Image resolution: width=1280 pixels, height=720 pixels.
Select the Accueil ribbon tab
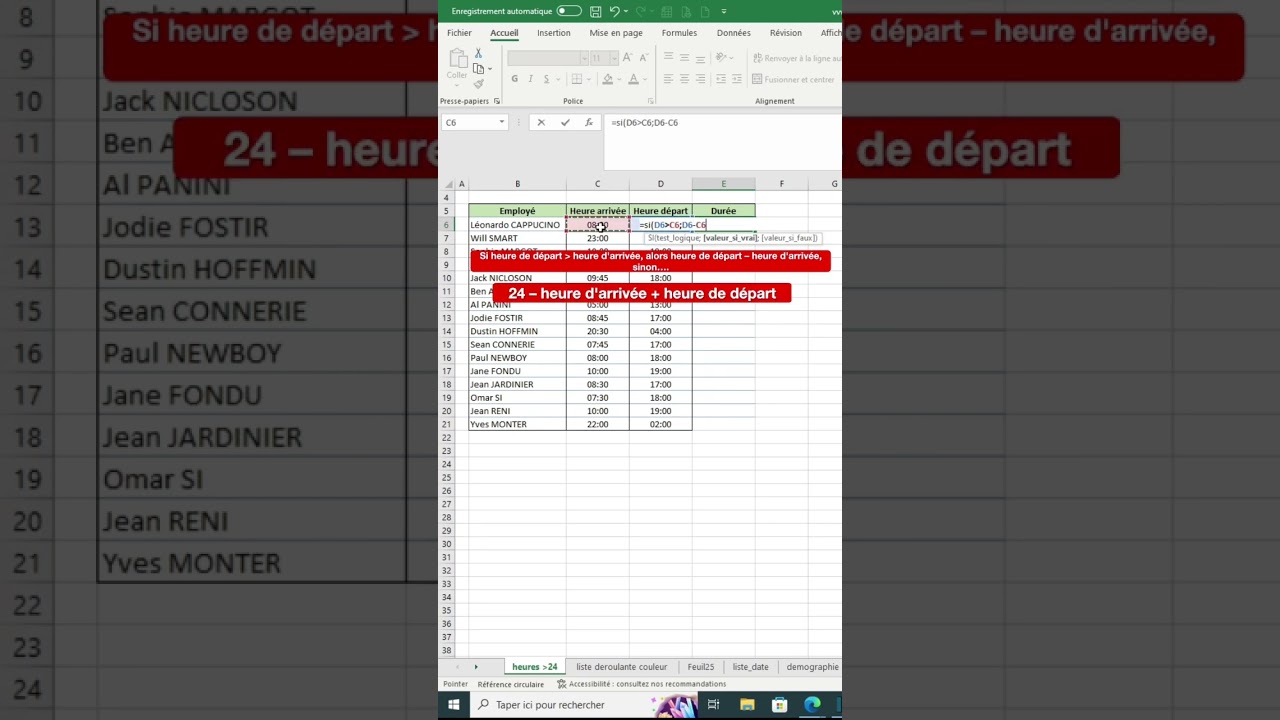click(504, 33)
